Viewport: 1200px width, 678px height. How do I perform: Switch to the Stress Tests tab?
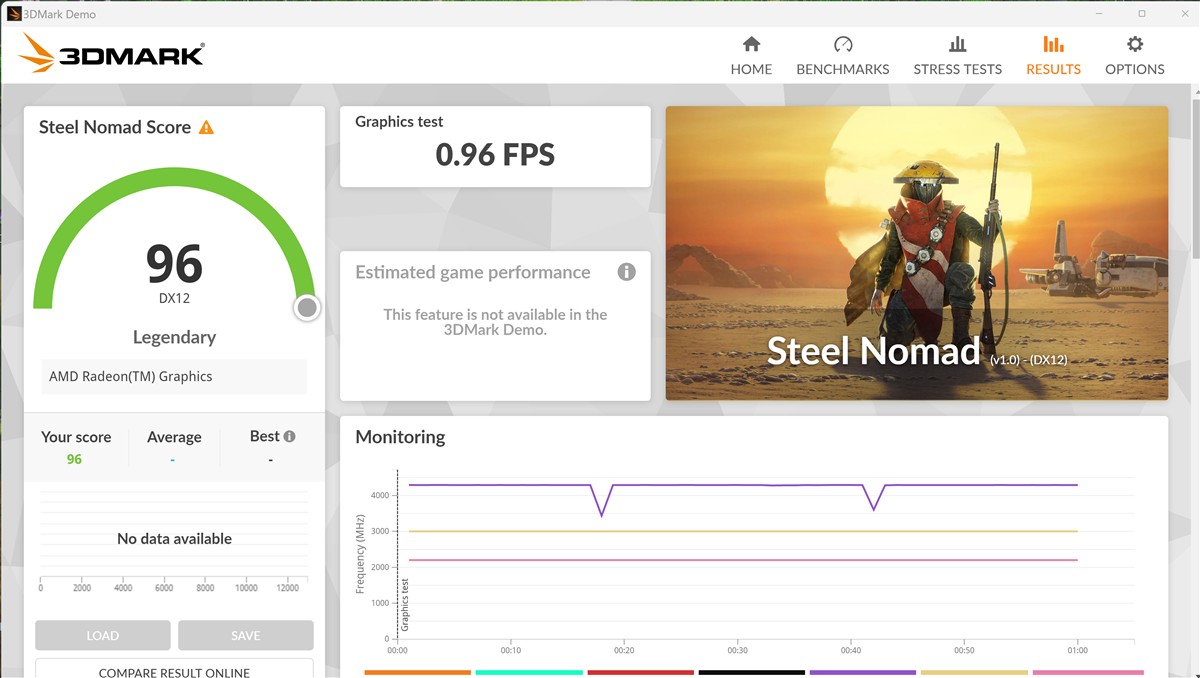[957, 56]
